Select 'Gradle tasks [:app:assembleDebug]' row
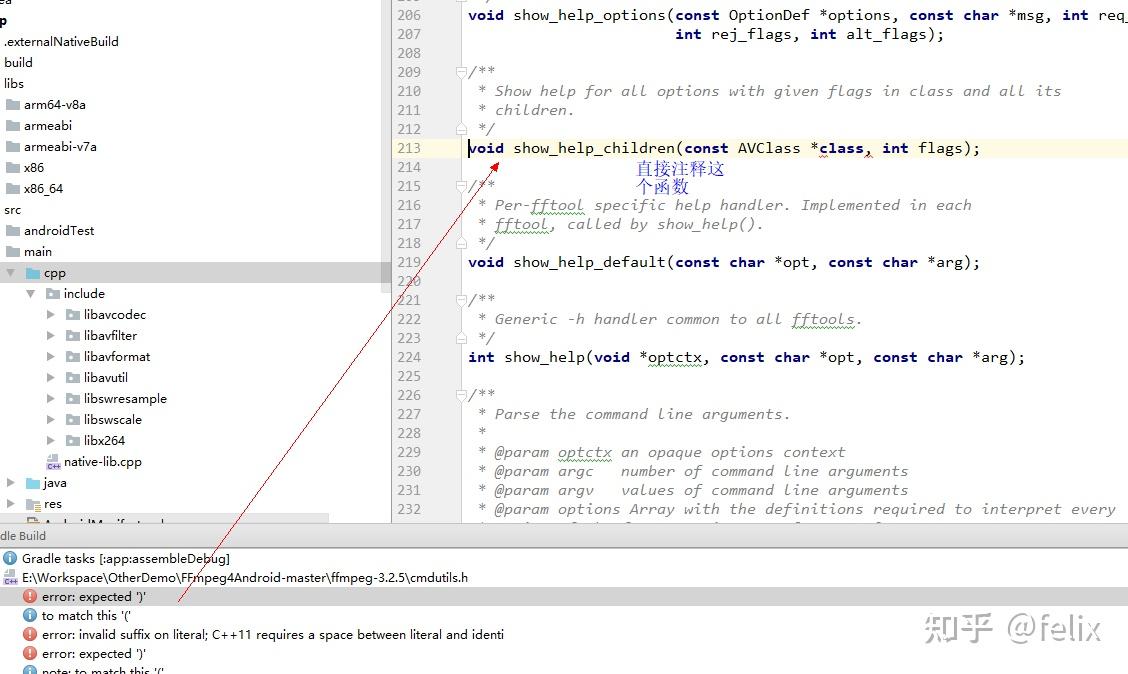The image size is (1128, 674). (126, 558)
